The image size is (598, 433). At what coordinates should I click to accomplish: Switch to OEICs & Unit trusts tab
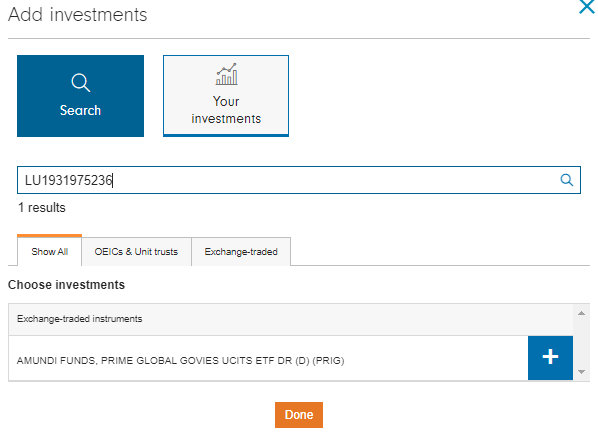pos(136,252)
